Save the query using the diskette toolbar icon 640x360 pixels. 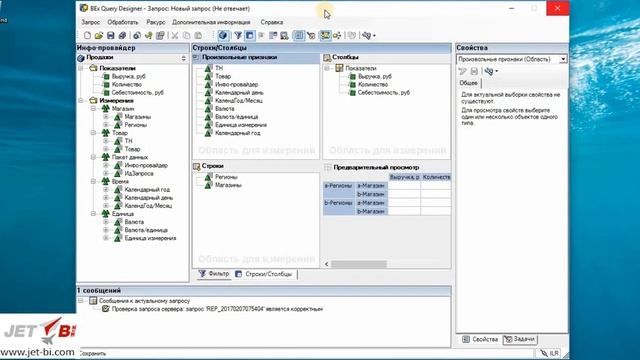pos(110,36)
